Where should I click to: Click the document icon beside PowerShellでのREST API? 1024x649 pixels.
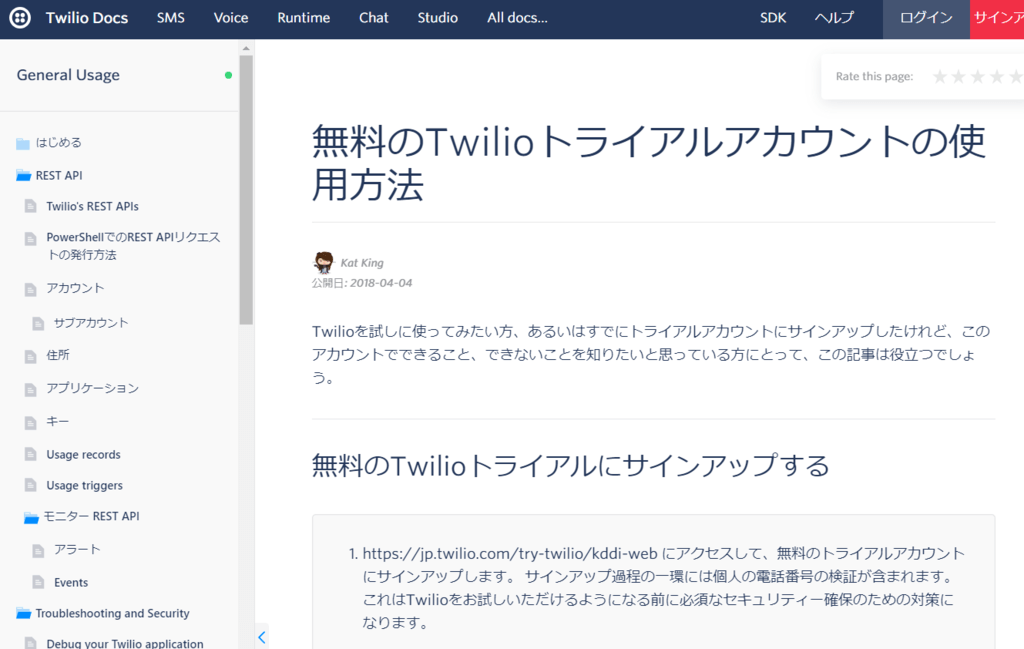tap(31, 238)
